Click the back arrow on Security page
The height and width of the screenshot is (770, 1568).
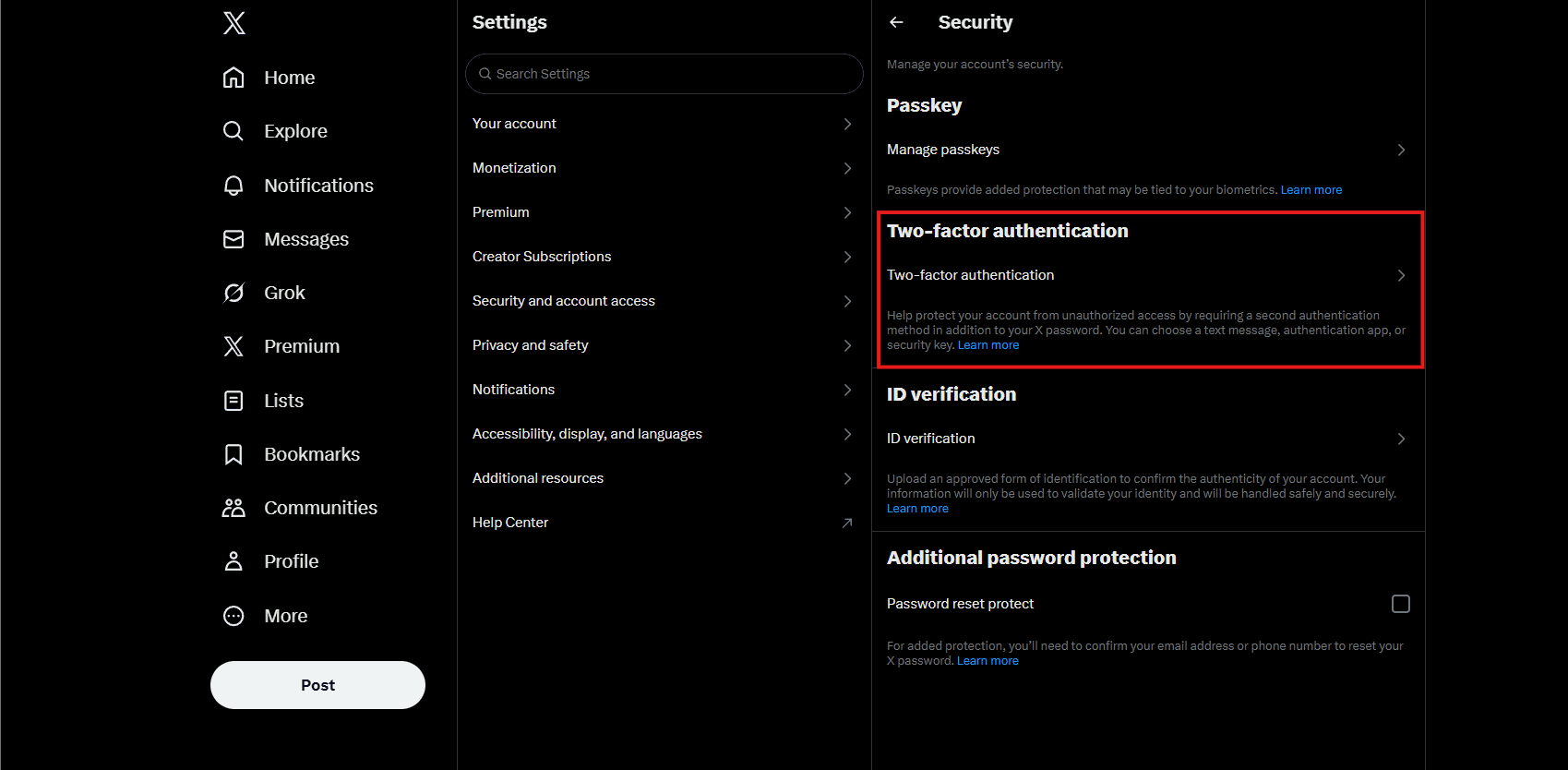pyautogui.click(x=896, y=22)
